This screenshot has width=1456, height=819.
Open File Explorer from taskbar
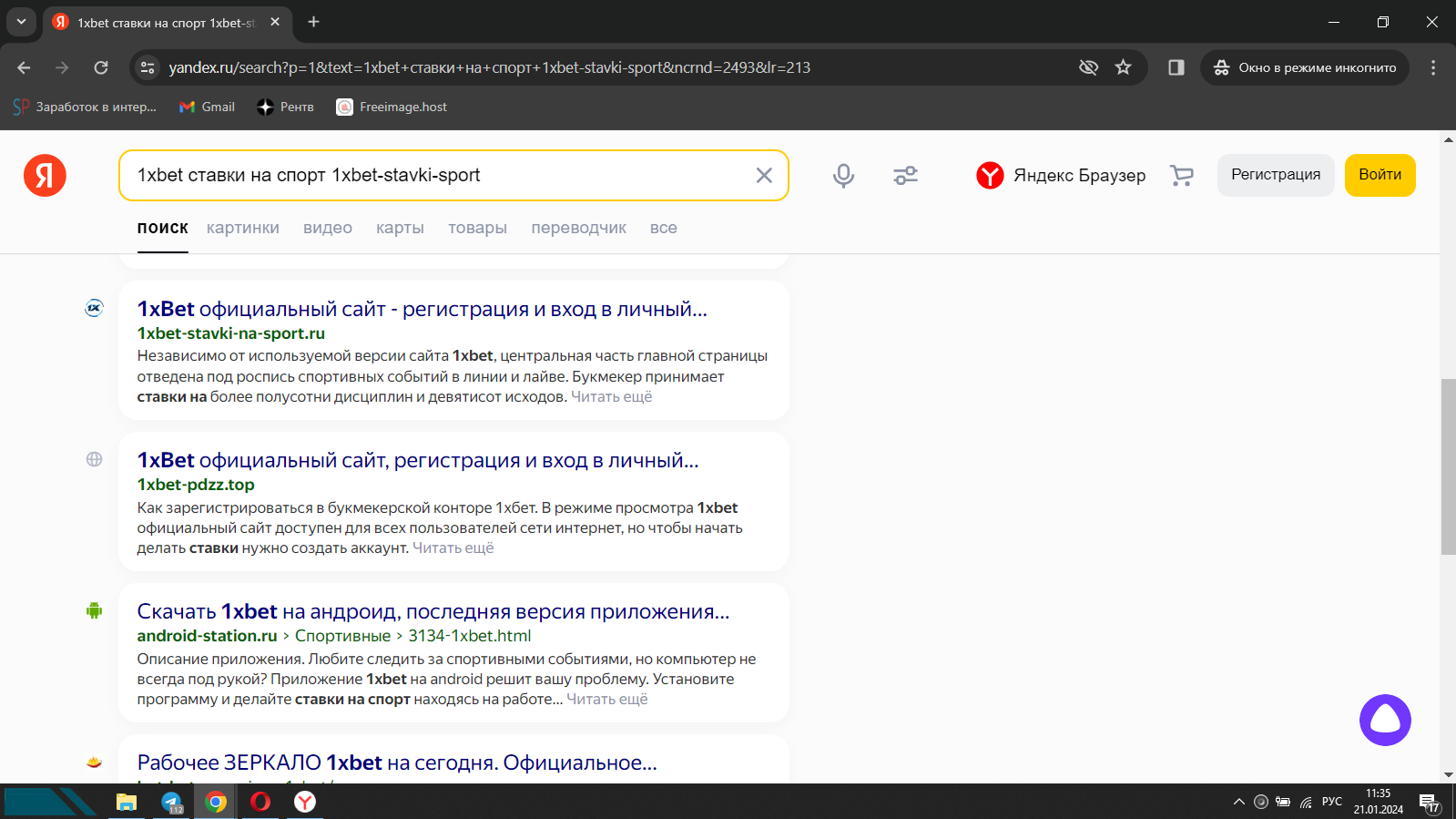coord(126,802)
